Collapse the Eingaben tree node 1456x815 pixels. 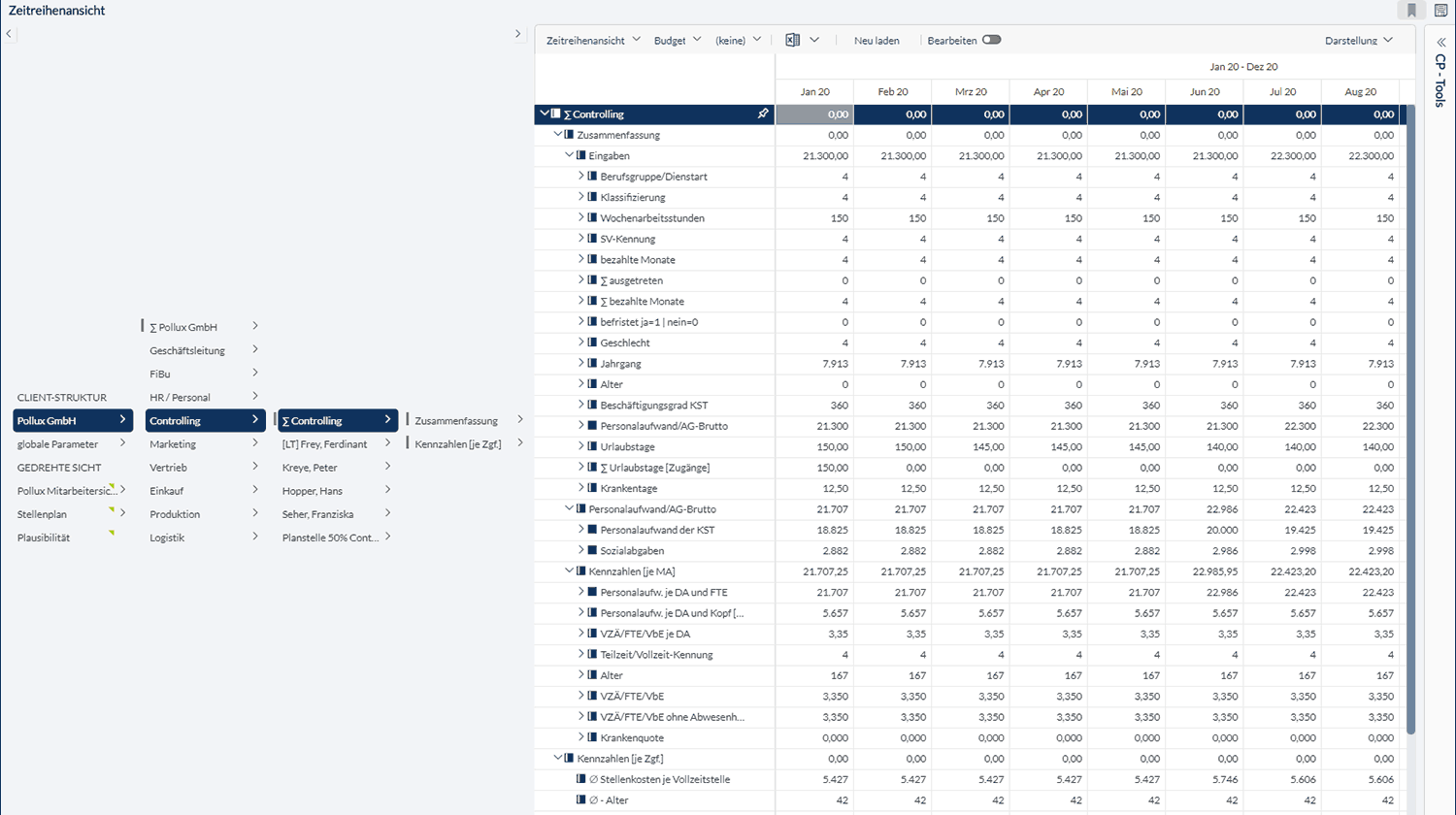569,155
